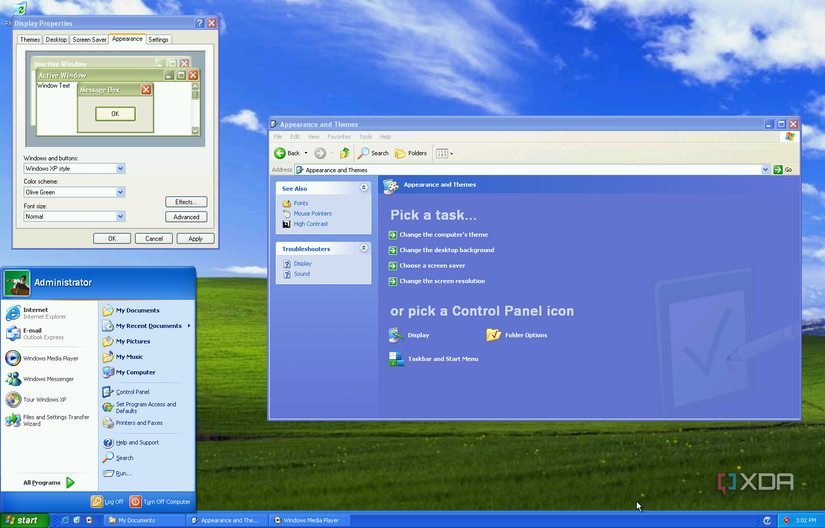Viewport: 825px width, 528px height.
Task: Open the Display control panel icon
Action: (x=397, y=335)
